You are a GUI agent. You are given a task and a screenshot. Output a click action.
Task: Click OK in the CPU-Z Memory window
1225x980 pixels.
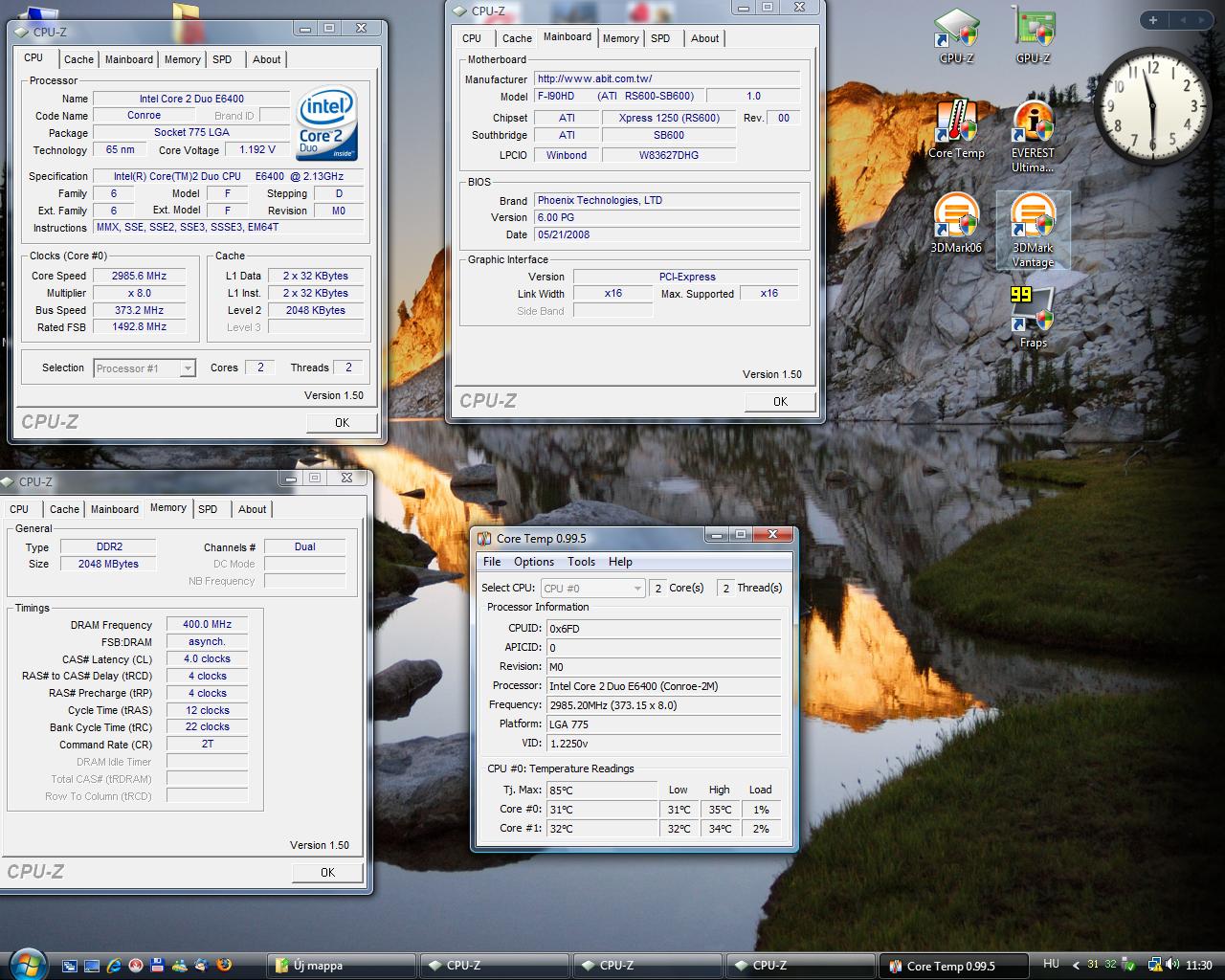click(x=327, y=872)
